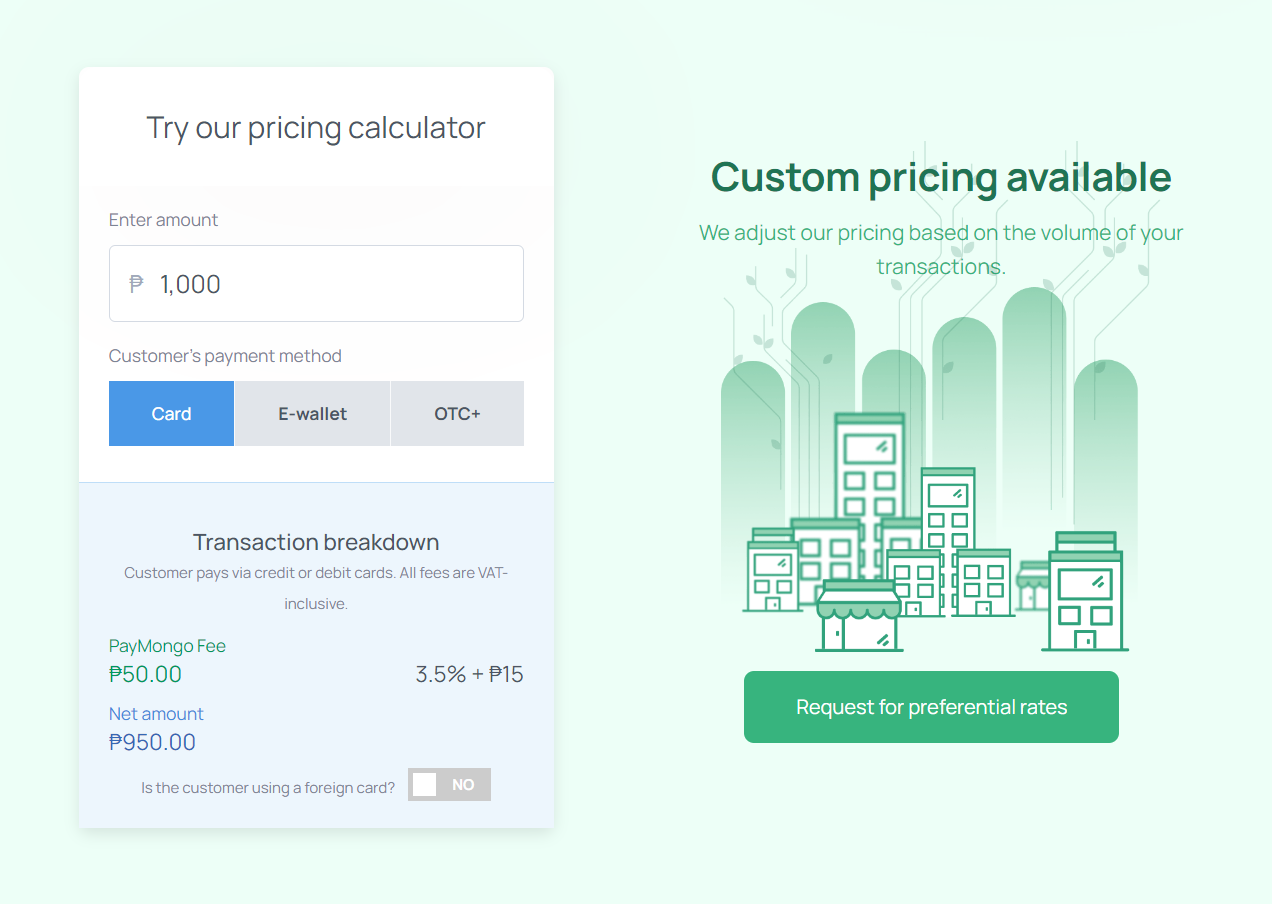Click the rightmost building illustration

coord(1085,591)
